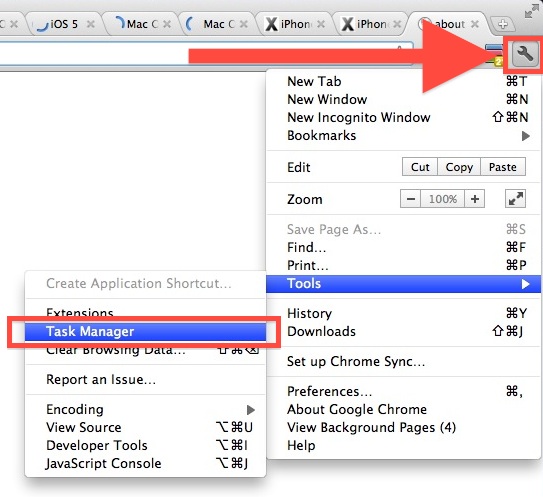Switch to the second iPhon tab
The height and width of the screenshot is (497, 543).
click(x=372, y=24)
